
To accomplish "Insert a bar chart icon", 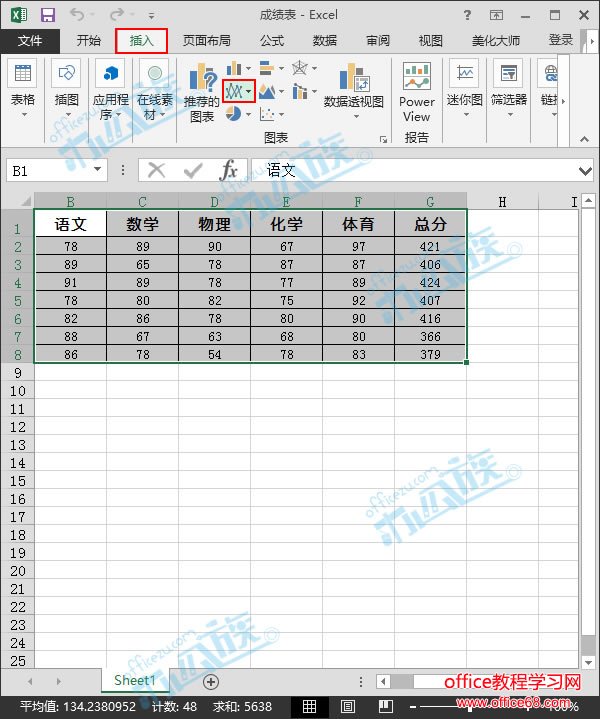I will pyautogui.click(x=267, y=68).
